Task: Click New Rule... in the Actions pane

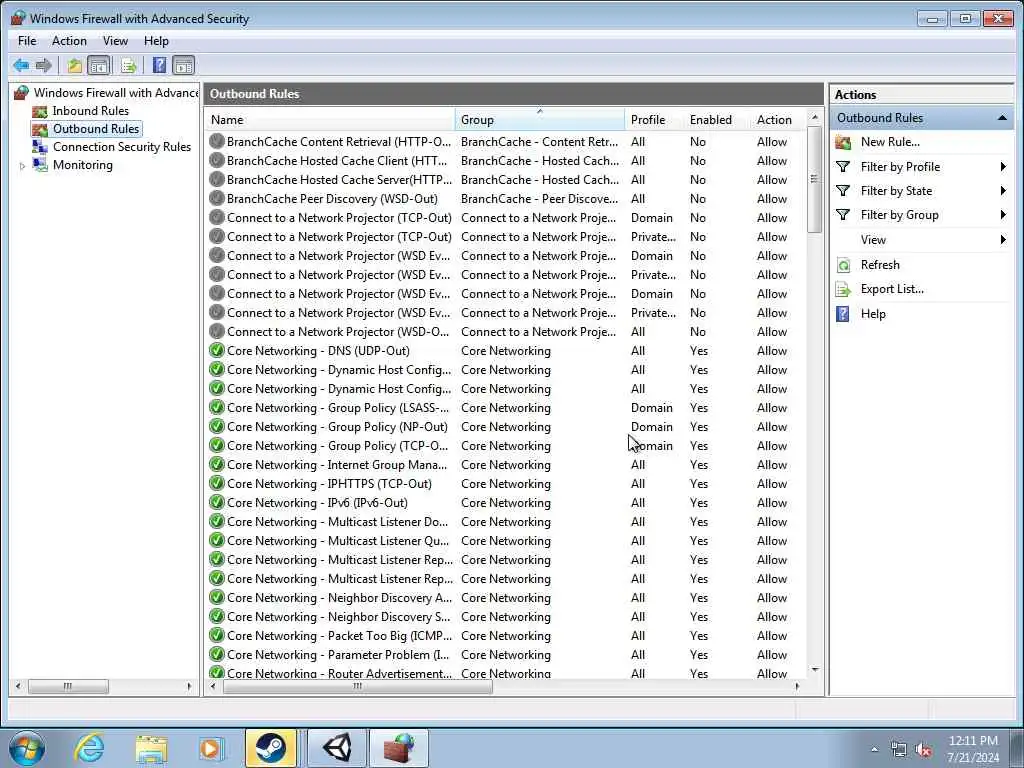Action: tap(889, 142)
